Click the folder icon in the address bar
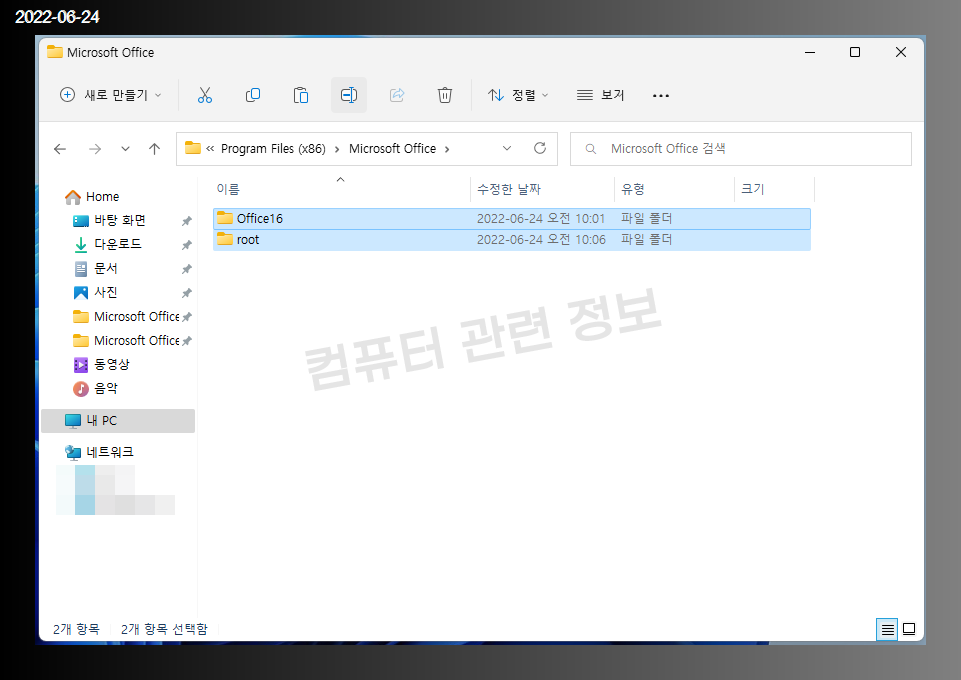Viewport: 961px width, 680px height. [x=194, y=148]
